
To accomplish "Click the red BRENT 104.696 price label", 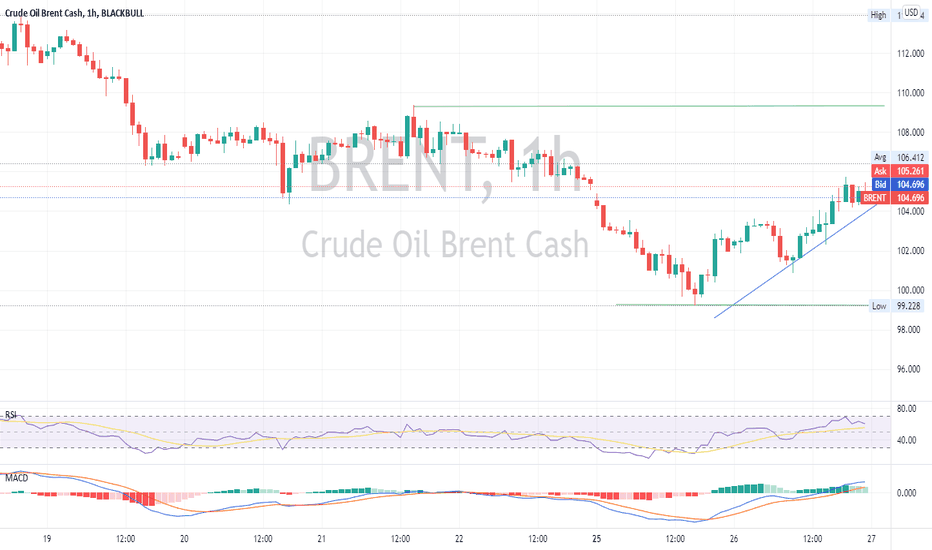I will 894,197.
